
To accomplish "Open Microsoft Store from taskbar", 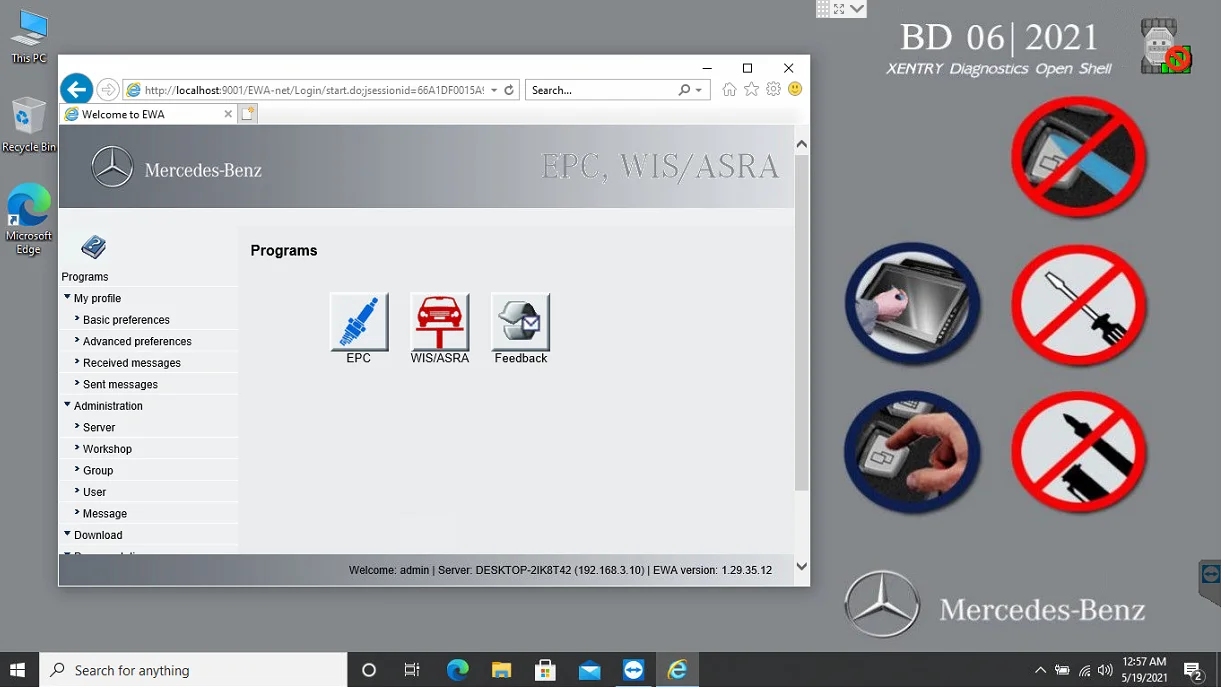I will [545, 670].
